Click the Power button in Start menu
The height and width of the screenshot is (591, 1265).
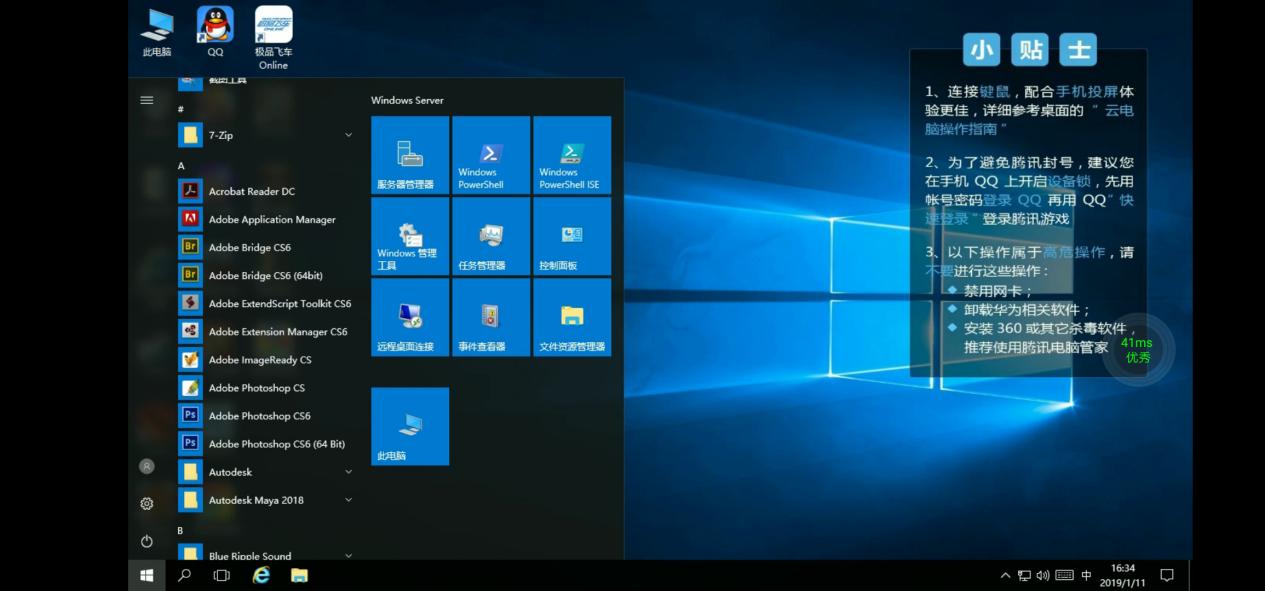click(147, 541)
